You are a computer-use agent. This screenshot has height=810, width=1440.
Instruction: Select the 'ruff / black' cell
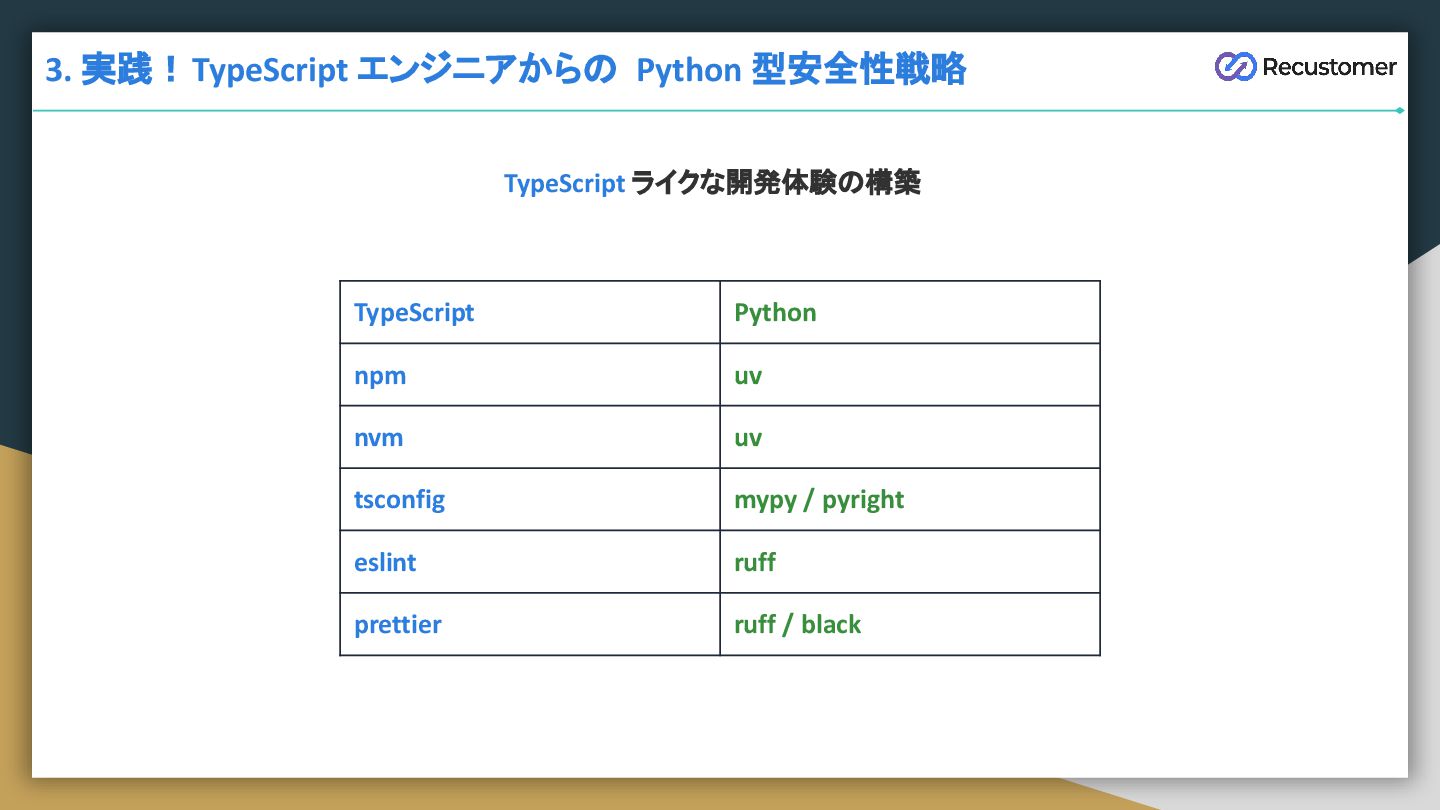pyautogui.click(x=910, y=624)
